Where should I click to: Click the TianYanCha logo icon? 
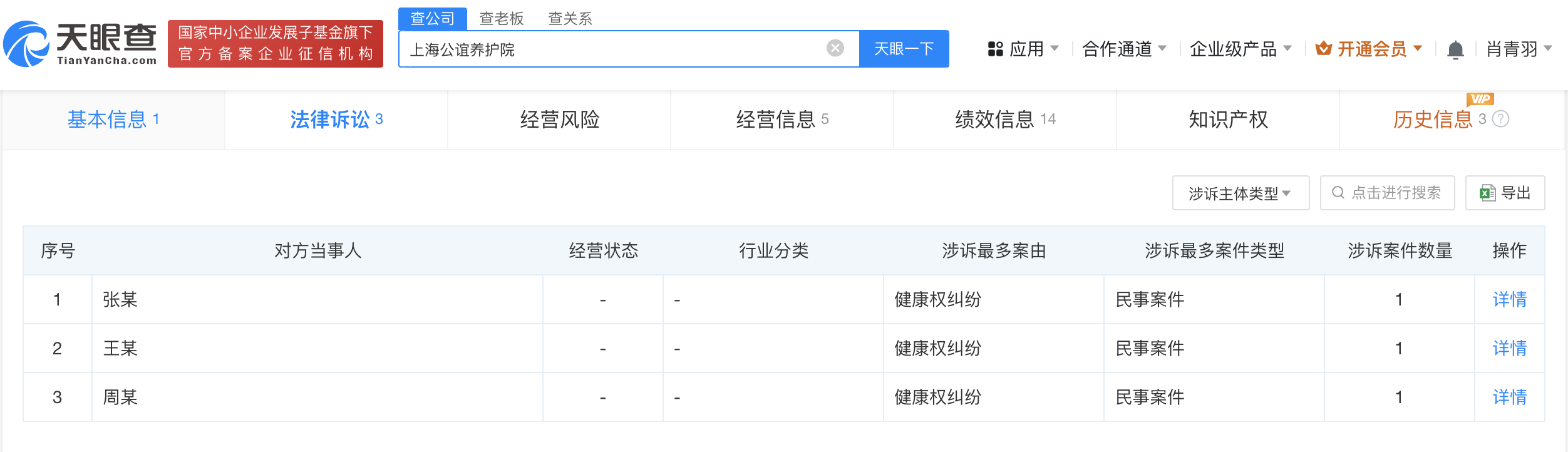click(26, 44)
